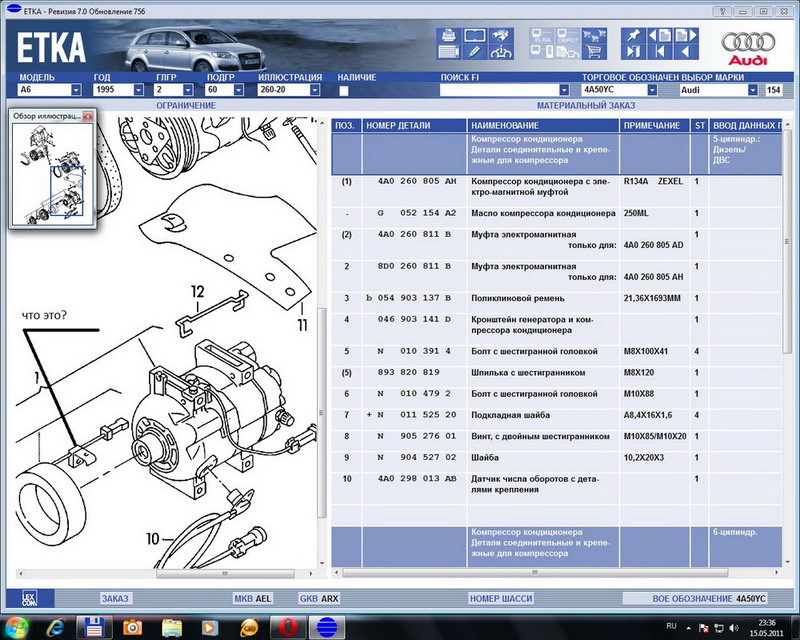The width and height of the screenshot is (800, 640).
Task: Open the brand selection dropdown showing Audi
Action: point(753,90)
